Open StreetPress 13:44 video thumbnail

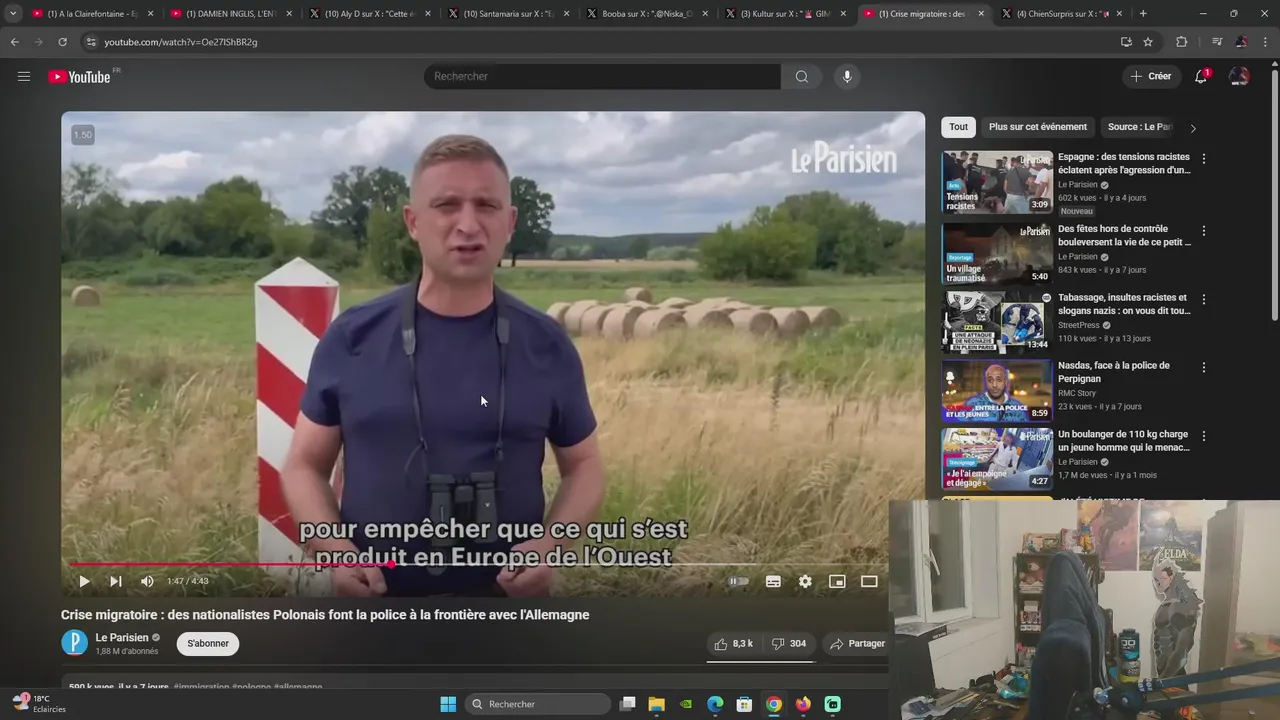point(997,322)
